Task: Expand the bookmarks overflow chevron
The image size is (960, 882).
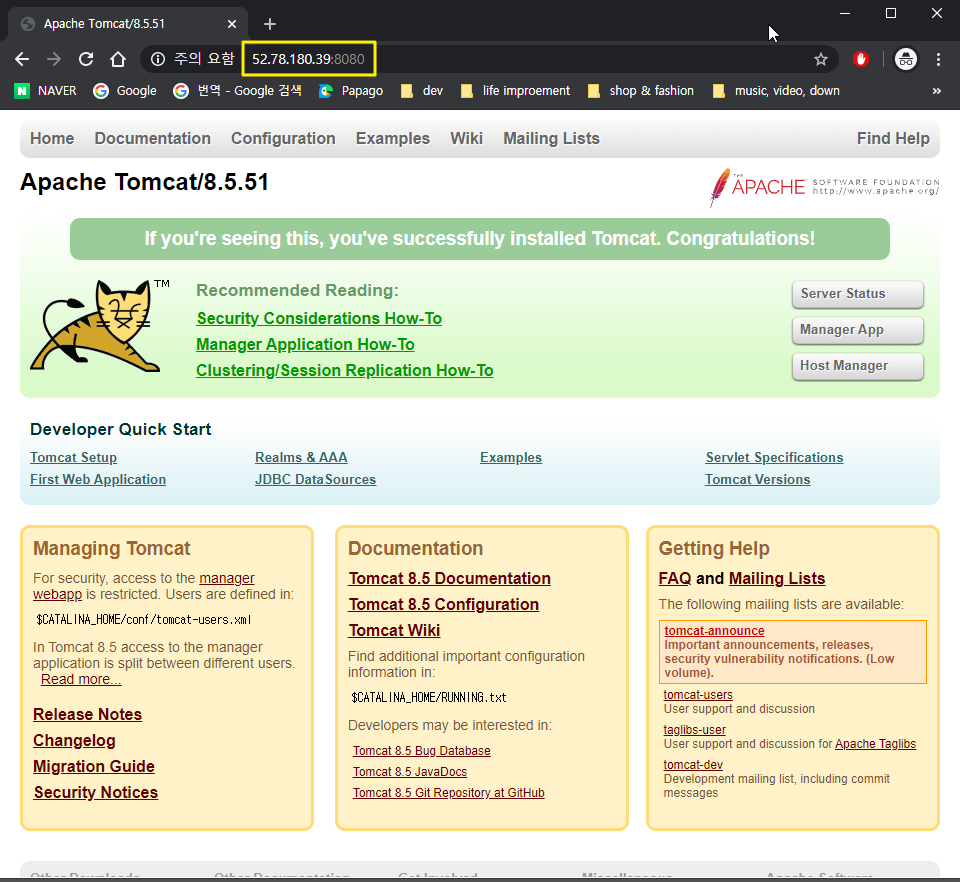Action: click(936, 91)
